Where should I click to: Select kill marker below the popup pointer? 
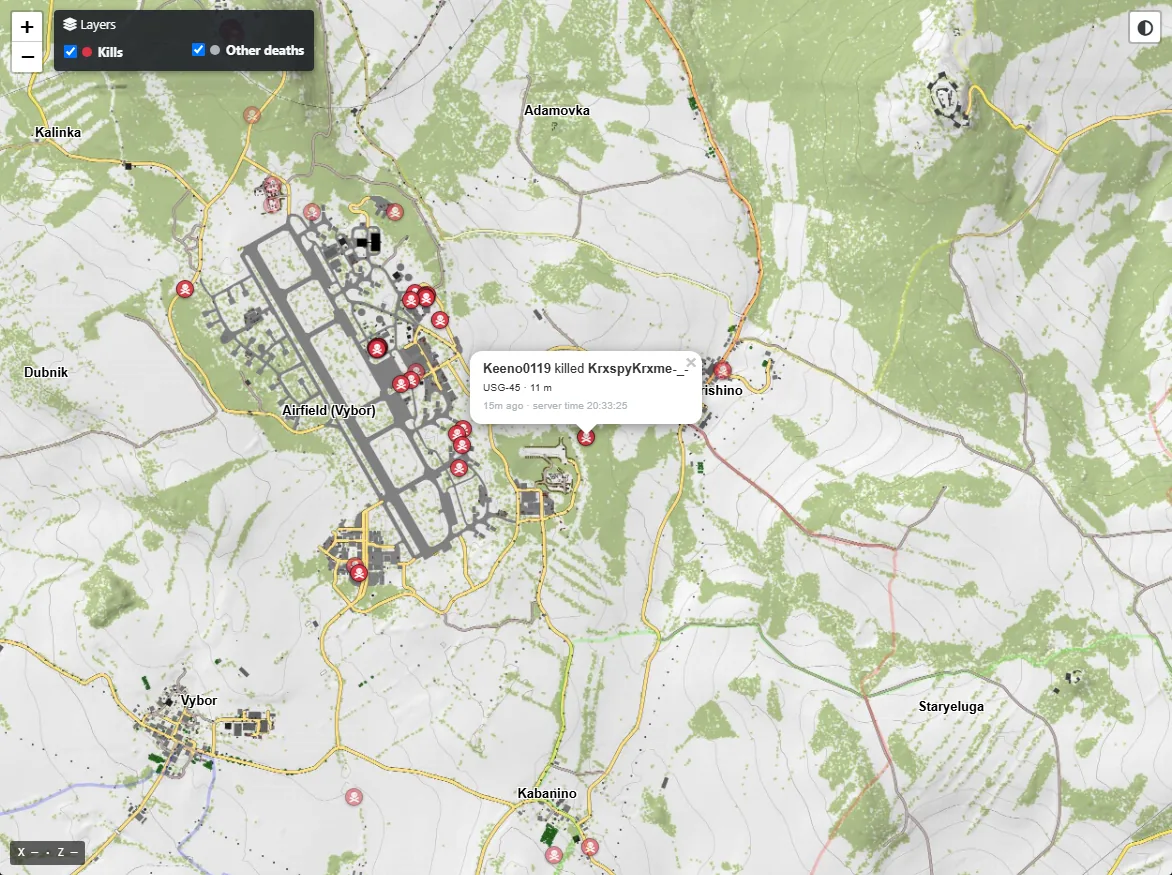(586, 437)
